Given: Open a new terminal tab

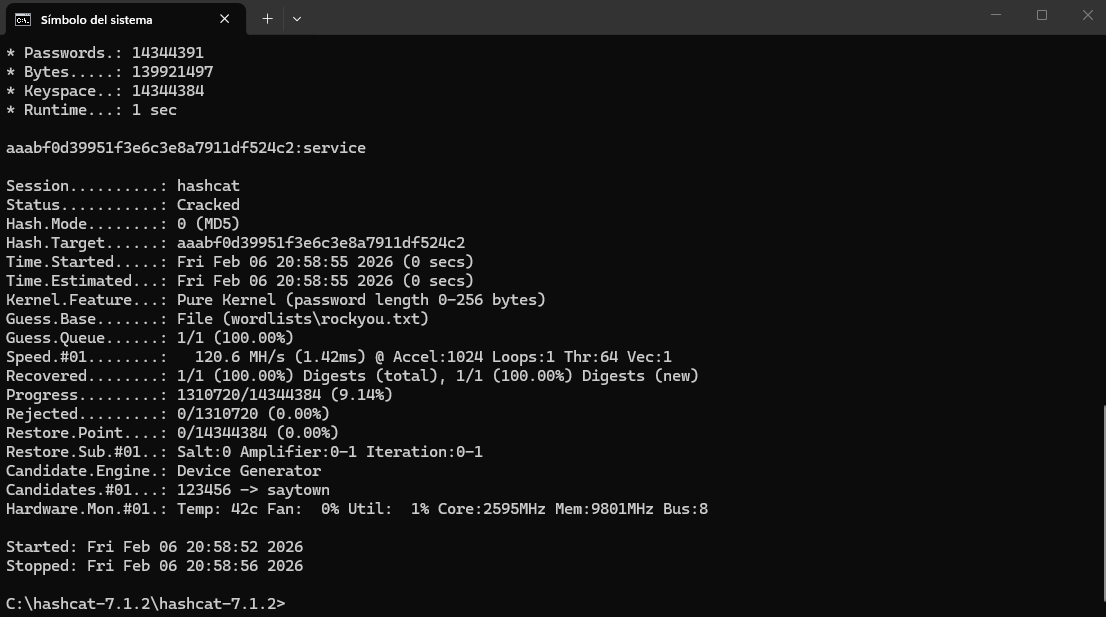Looking at the screenshot, I should [267, 18].
